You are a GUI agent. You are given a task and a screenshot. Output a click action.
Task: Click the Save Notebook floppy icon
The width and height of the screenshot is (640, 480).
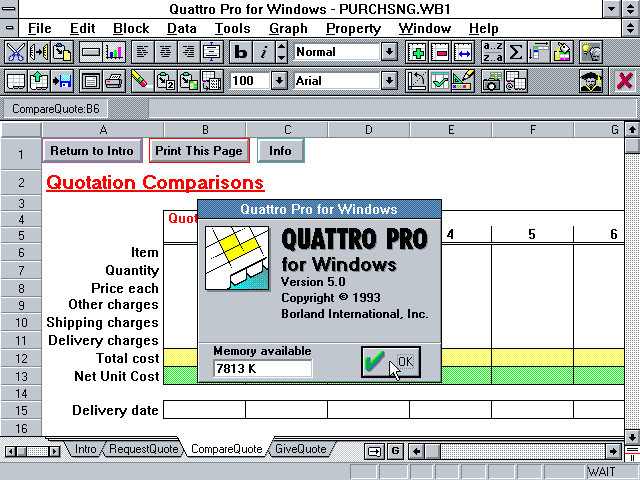(x=62, y=81)
